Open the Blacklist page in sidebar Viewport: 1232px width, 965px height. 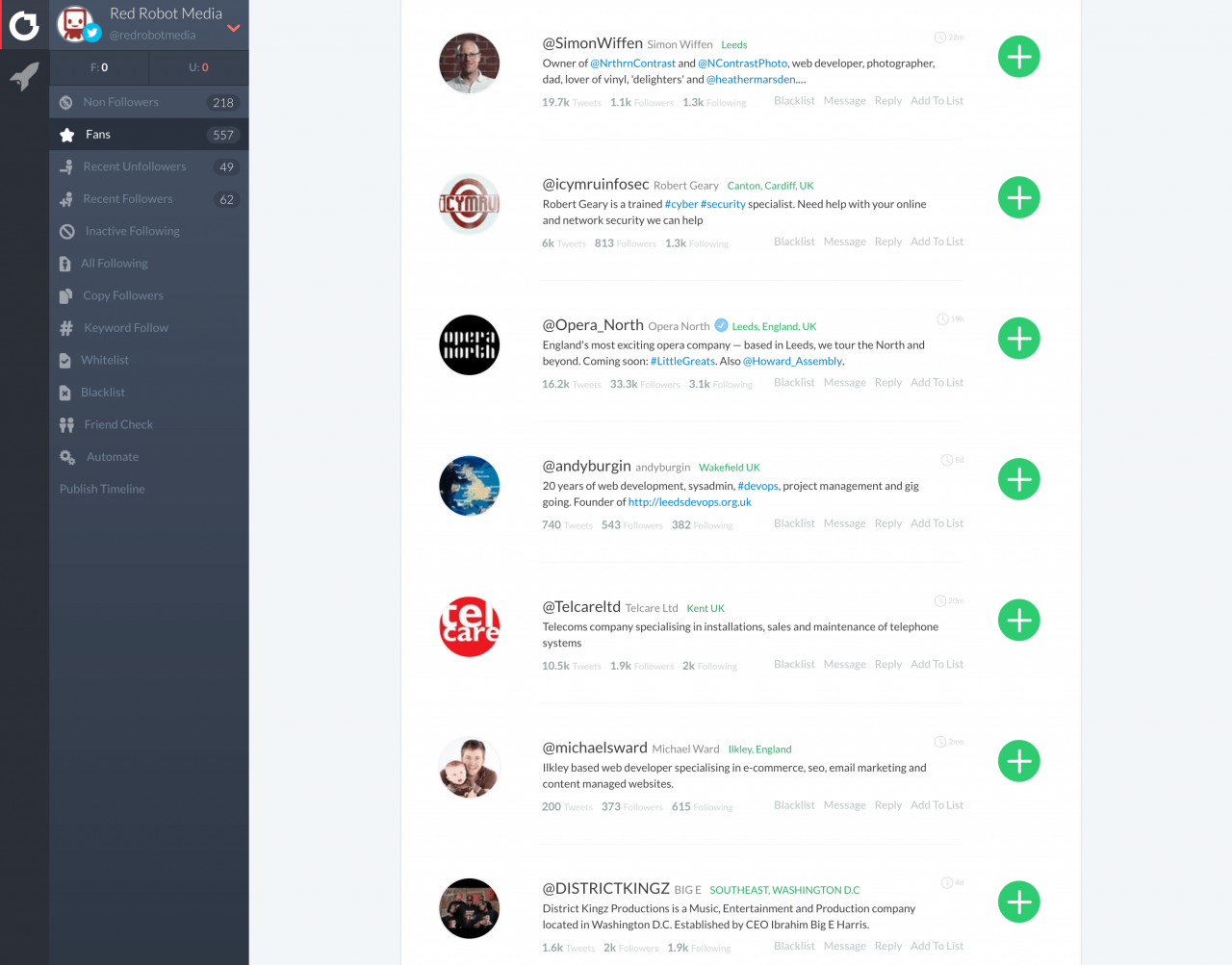149,393
